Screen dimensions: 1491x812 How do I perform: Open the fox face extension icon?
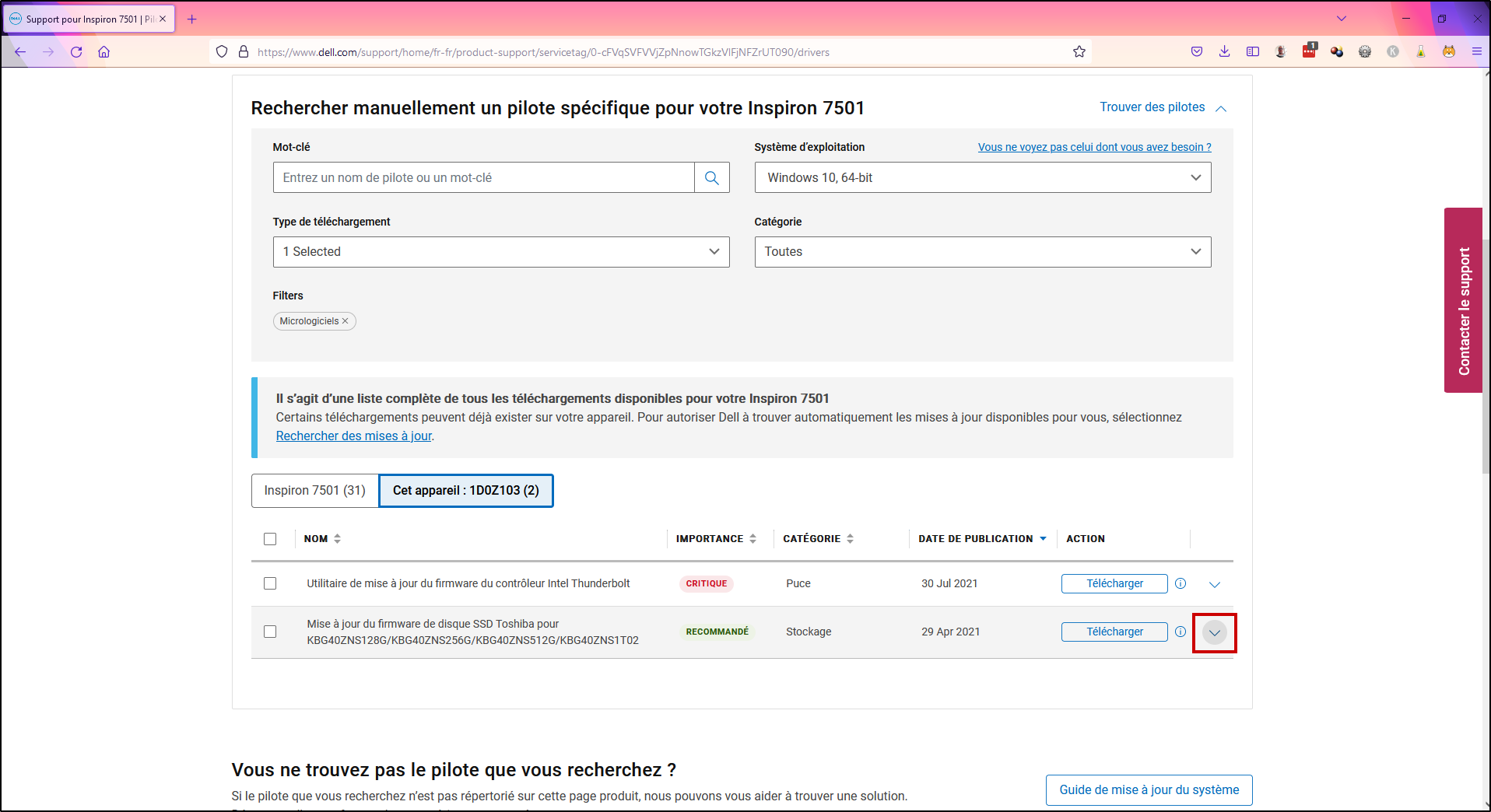pyautogui.click(x=1449, y=52)
